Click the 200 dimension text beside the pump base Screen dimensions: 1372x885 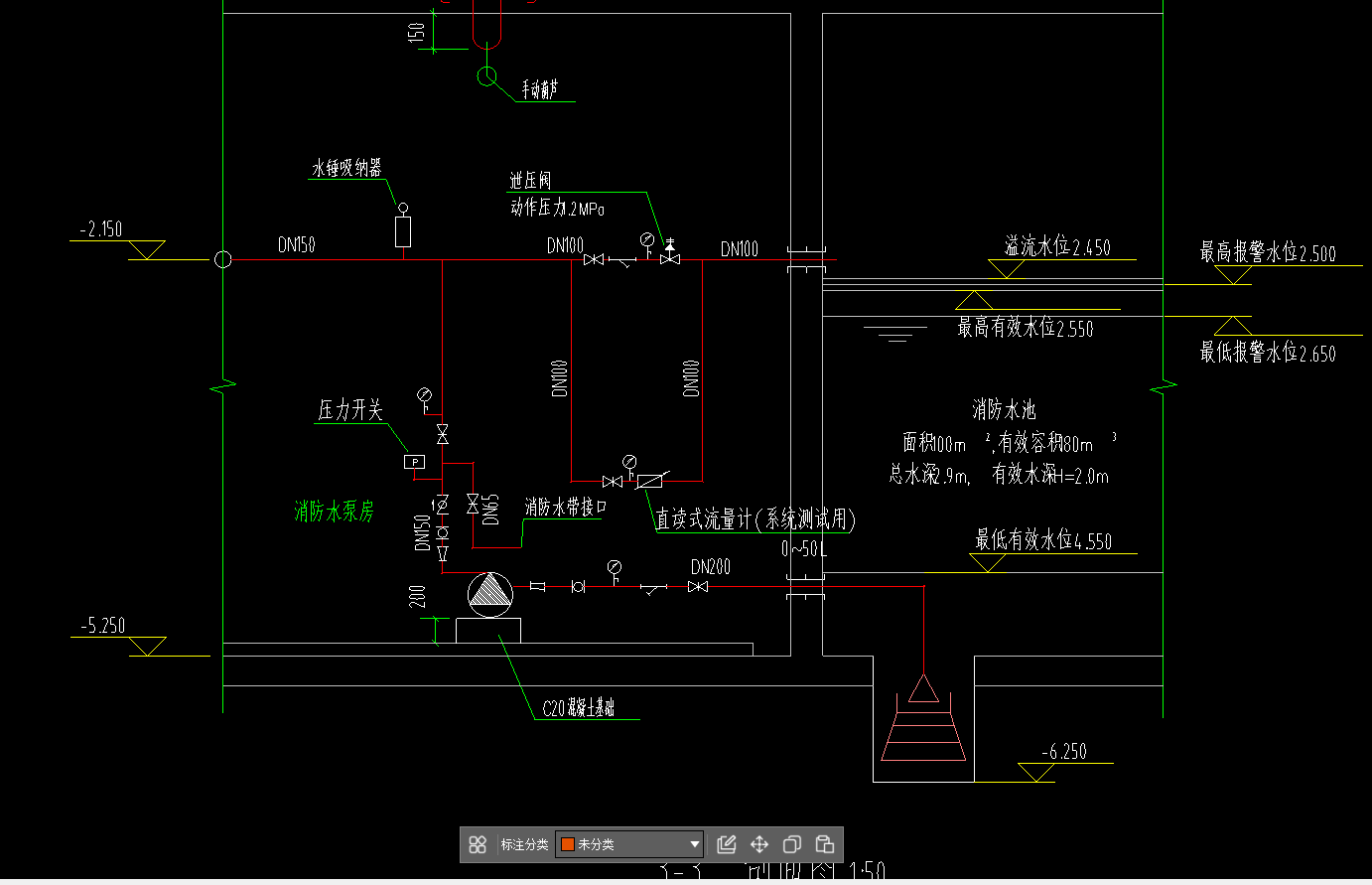pyautogui.click(x=418, y=596)
